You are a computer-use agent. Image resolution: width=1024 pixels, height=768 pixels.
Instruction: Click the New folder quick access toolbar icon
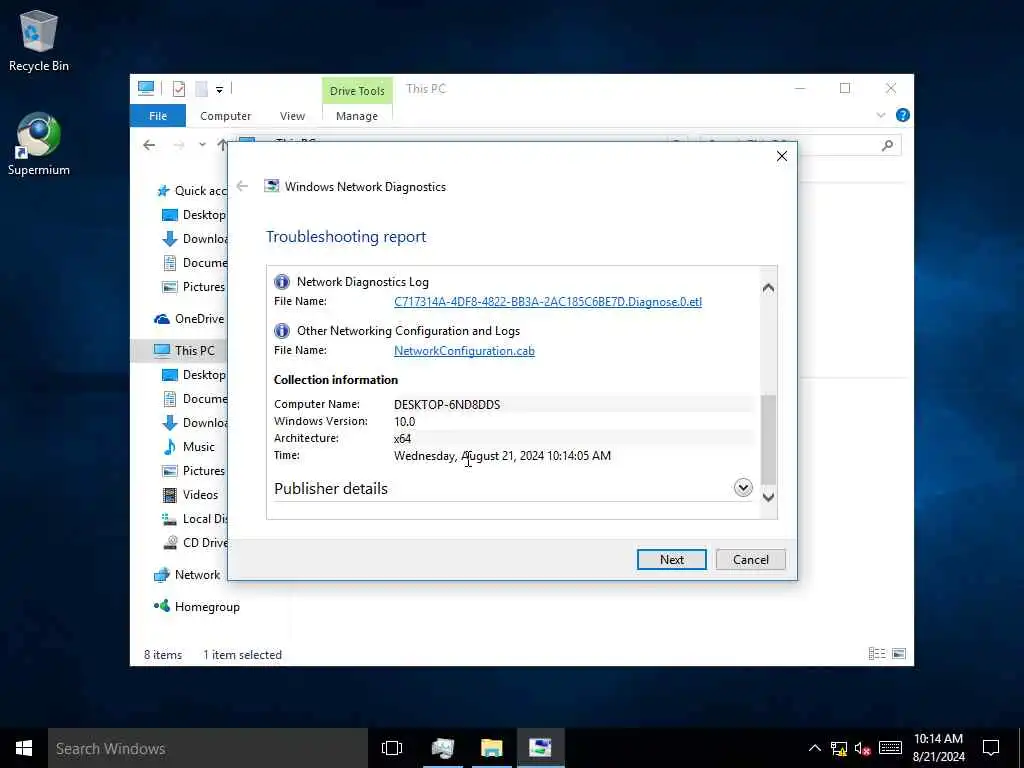202,89
